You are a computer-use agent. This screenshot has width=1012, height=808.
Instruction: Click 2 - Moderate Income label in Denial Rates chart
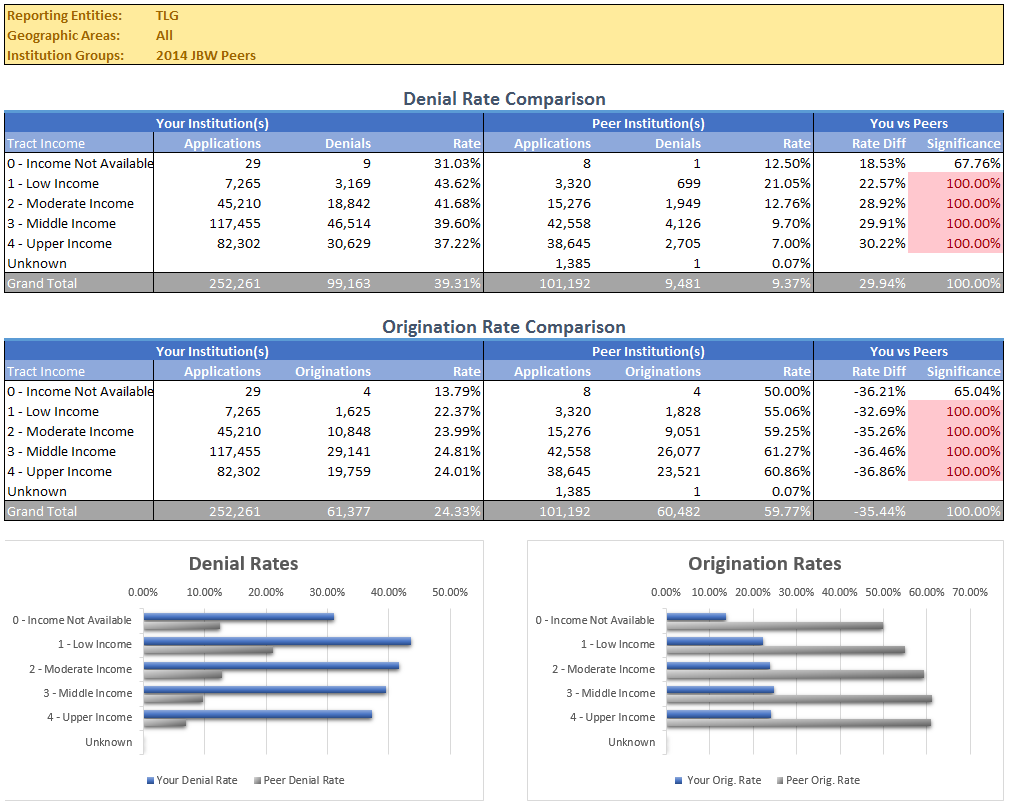(x=81, y=669)
